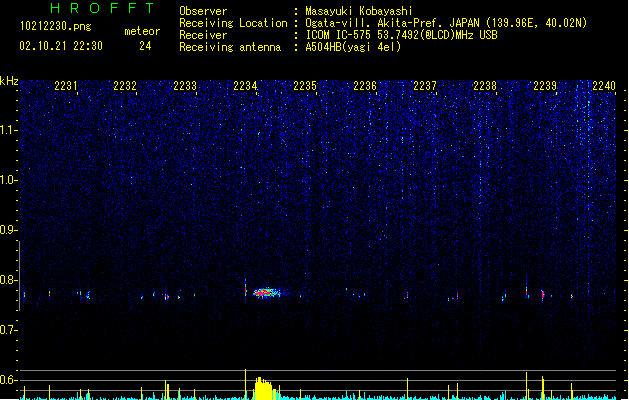
Task: Click the 2232 time marker
Action: point(125,86)
